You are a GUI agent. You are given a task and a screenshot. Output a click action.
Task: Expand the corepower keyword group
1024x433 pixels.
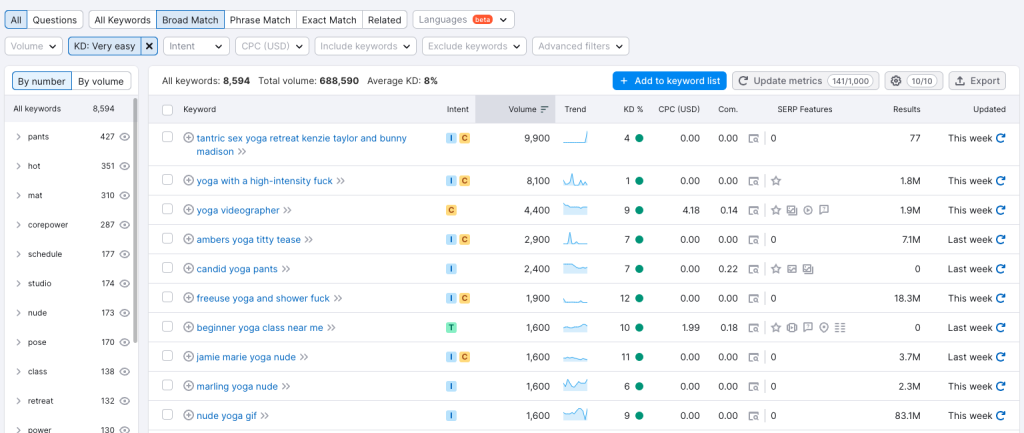[18, 225]
